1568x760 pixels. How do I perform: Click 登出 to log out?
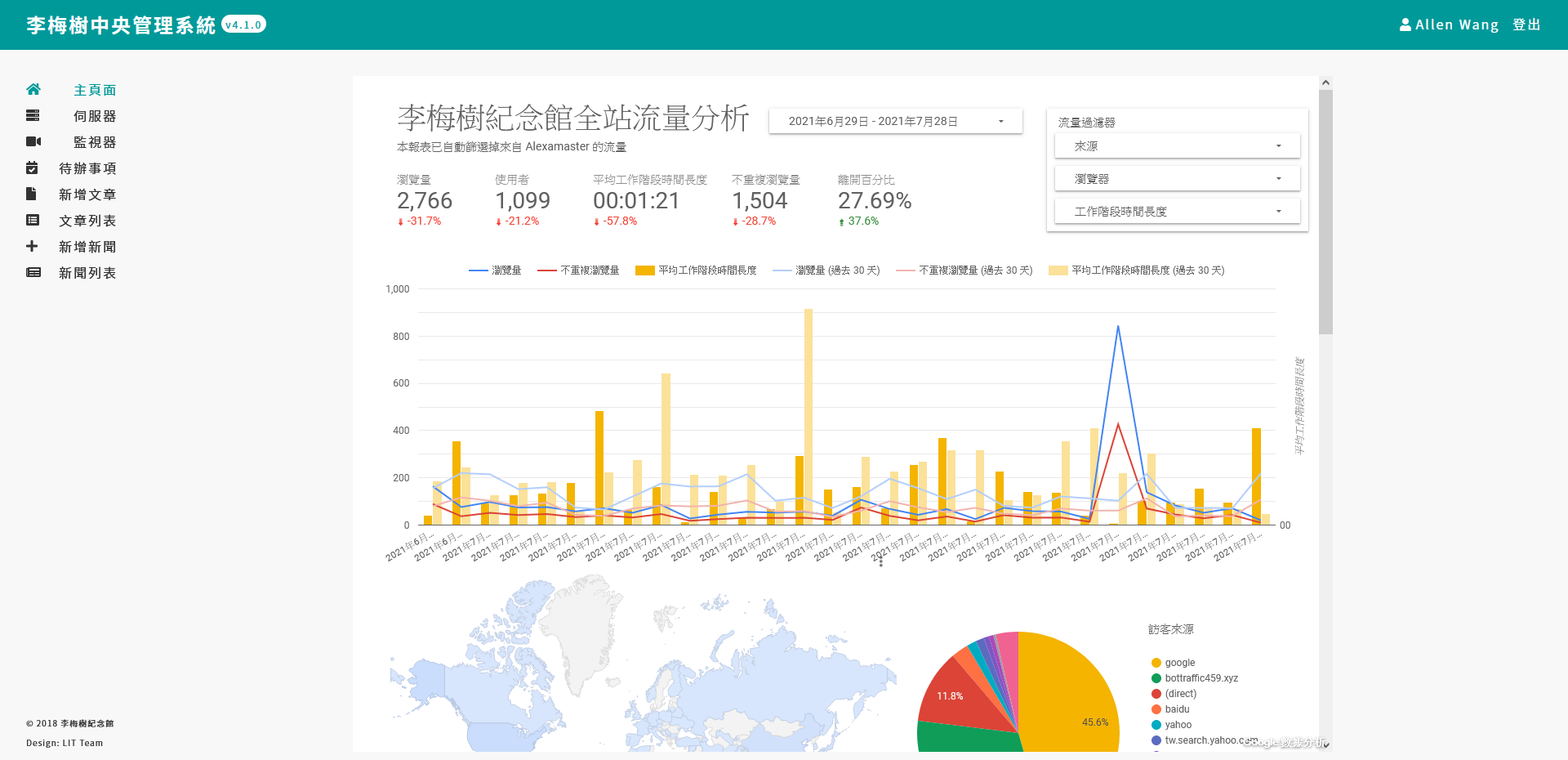(1526, 25)
